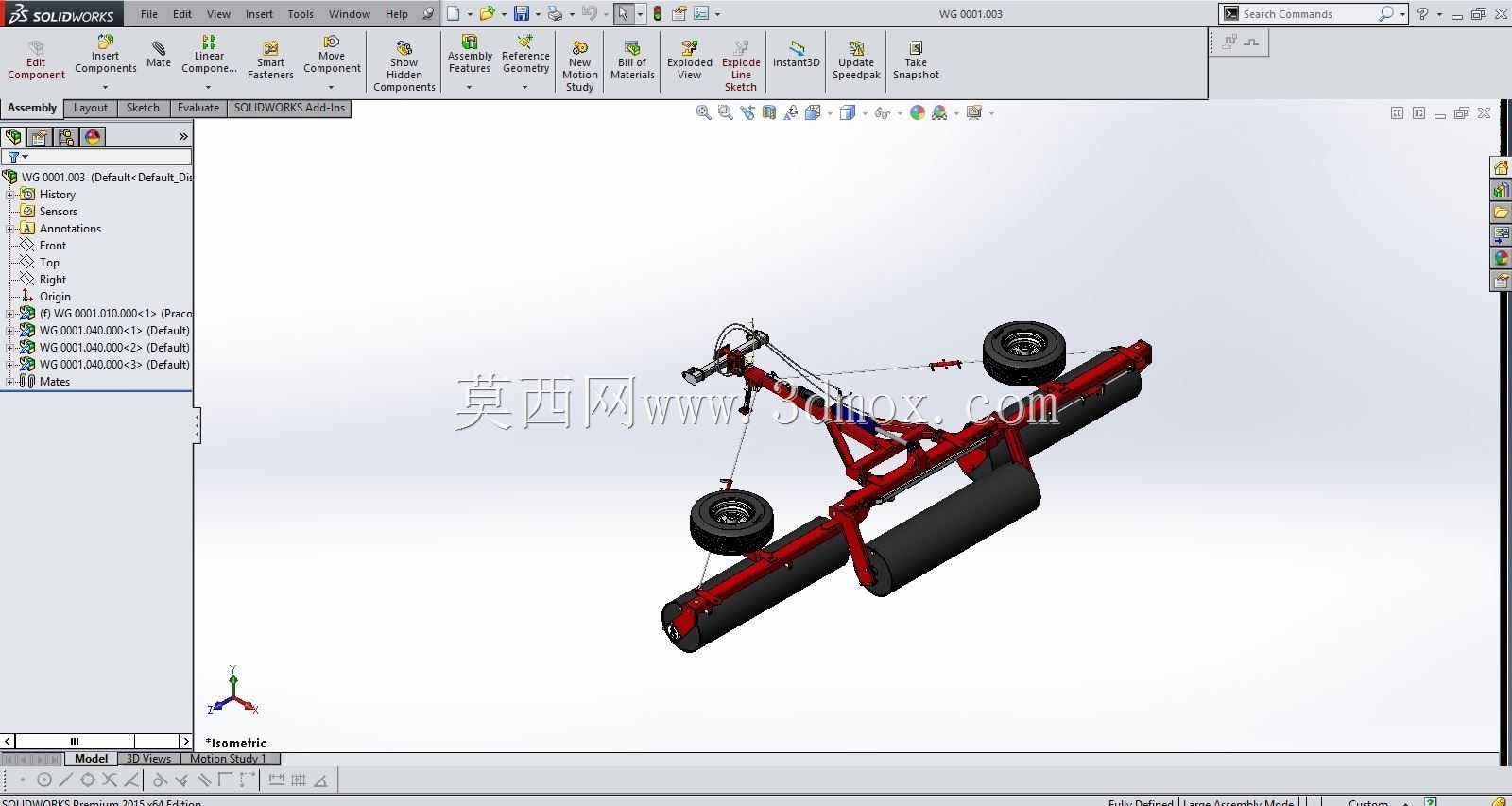Activate Linear Component Pattern tool

tap(209, 55)
